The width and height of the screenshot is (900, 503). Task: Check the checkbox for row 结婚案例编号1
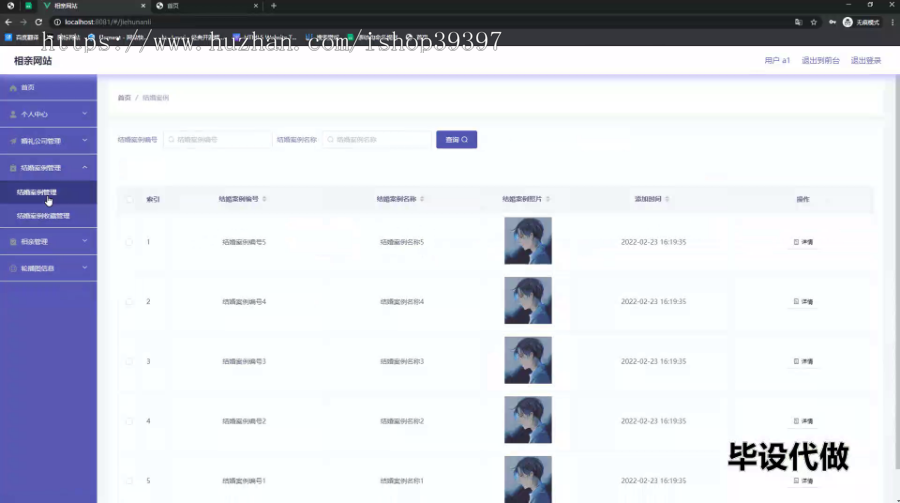pyautogui.click(x=129, y=481)
